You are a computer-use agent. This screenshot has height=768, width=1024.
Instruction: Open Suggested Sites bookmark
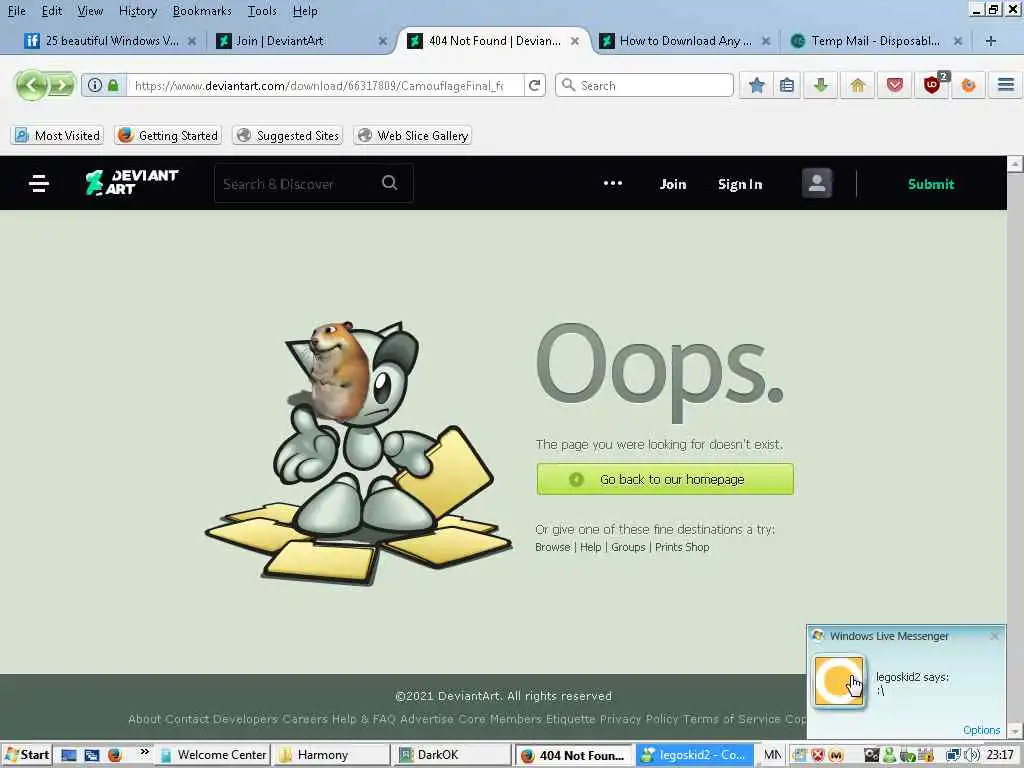pyautogui.click(x=288, y=135)
